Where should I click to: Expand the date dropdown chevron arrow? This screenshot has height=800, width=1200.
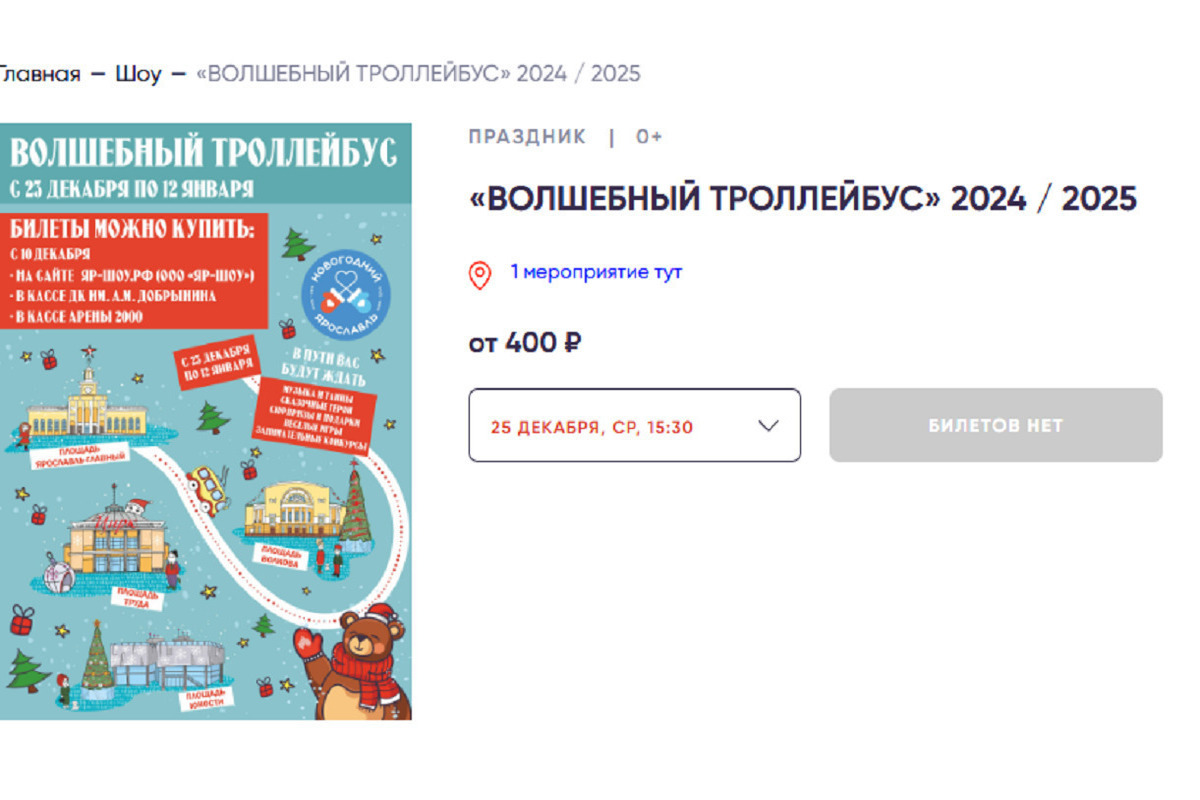click(x=768, y=425)
